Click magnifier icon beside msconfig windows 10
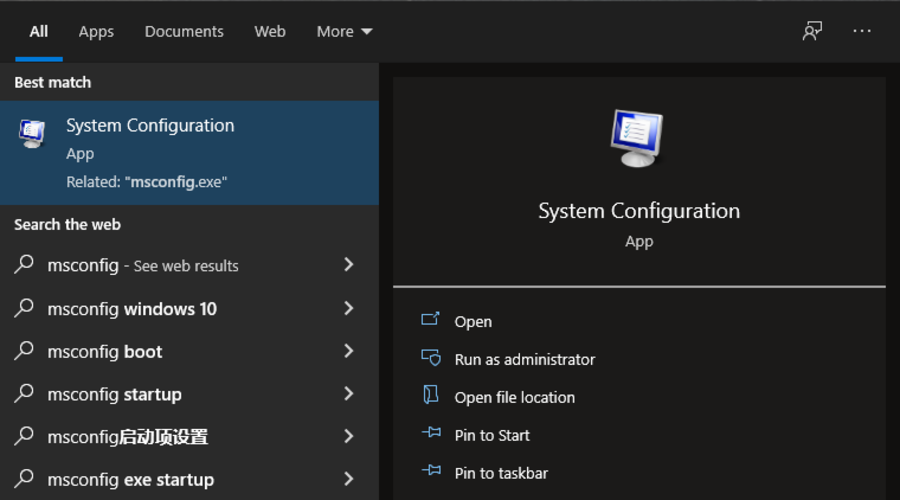900x500 pixels. point(24,308)
